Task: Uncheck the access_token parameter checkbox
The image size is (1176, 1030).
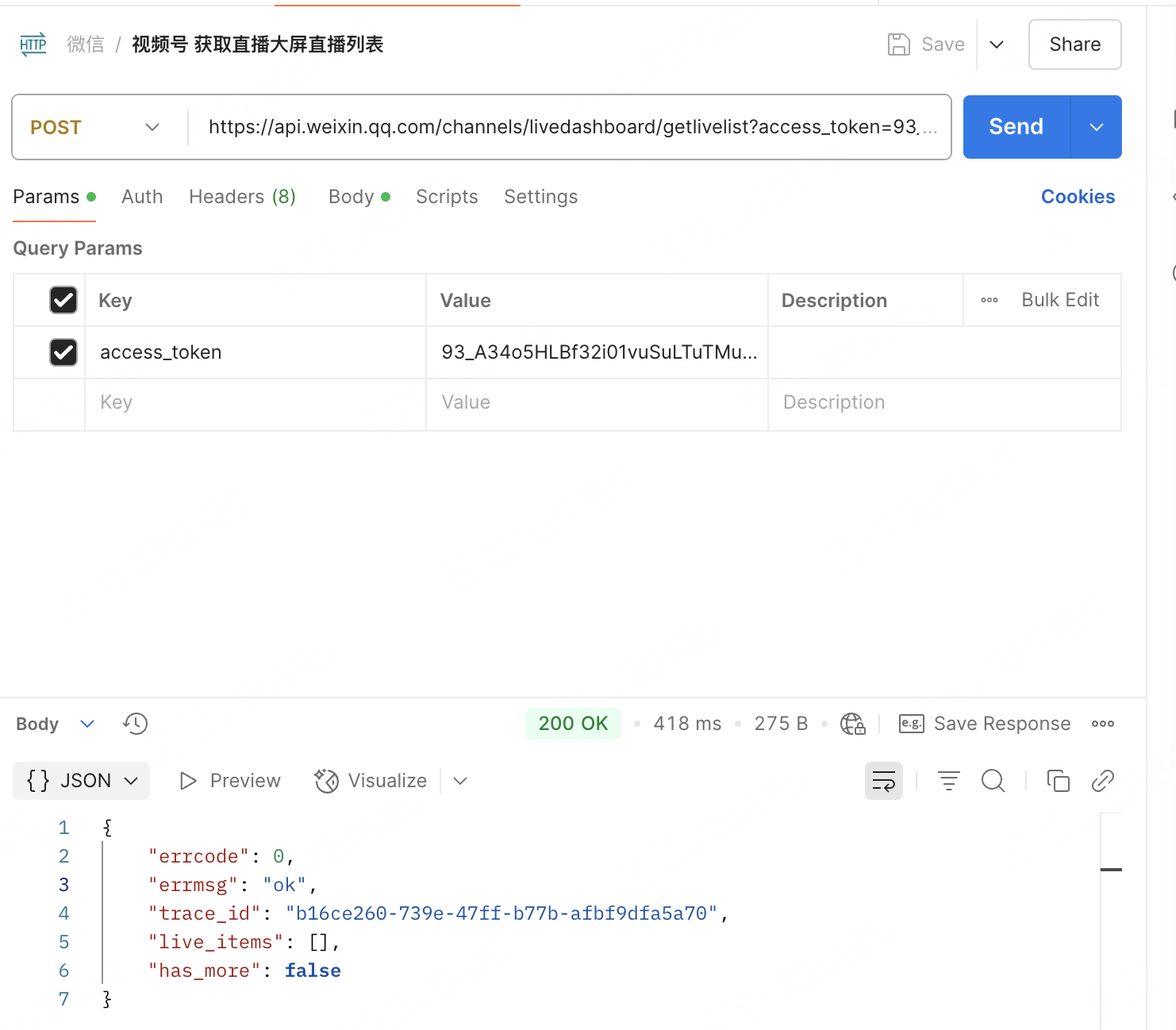Action: click(63, 352)
